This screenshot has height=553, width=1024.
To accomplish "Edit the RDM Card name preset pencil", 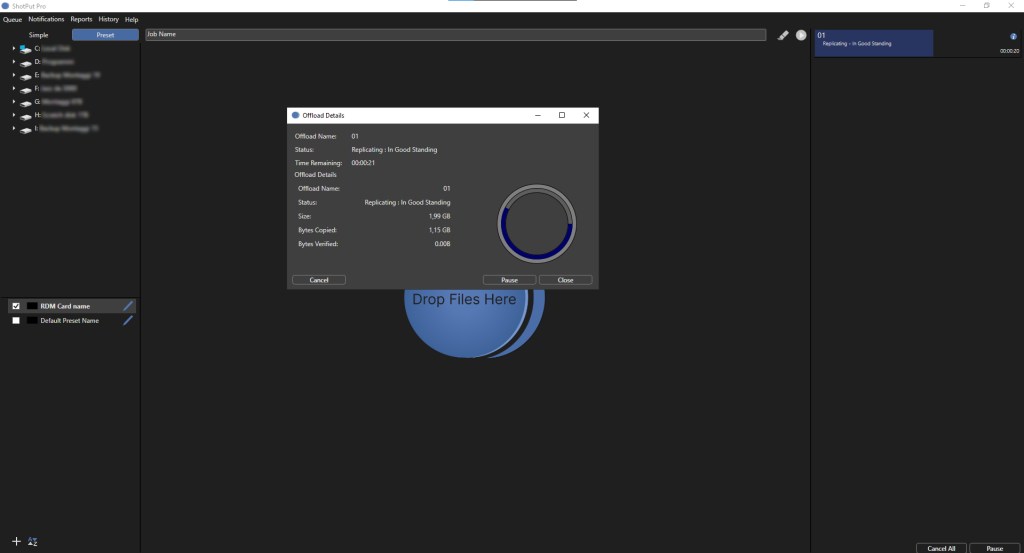I will pyautogui.click(x=128, y=306).
